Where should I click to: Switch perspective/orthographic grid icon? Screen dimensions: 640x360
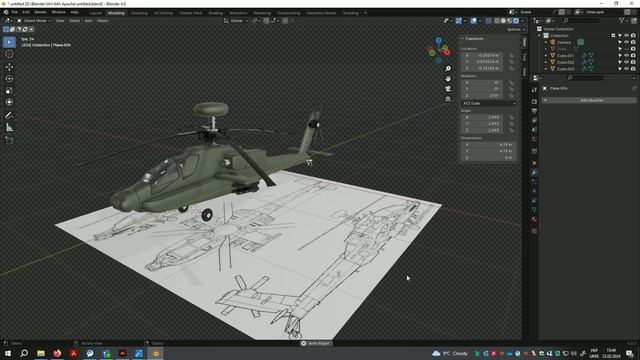448,98
